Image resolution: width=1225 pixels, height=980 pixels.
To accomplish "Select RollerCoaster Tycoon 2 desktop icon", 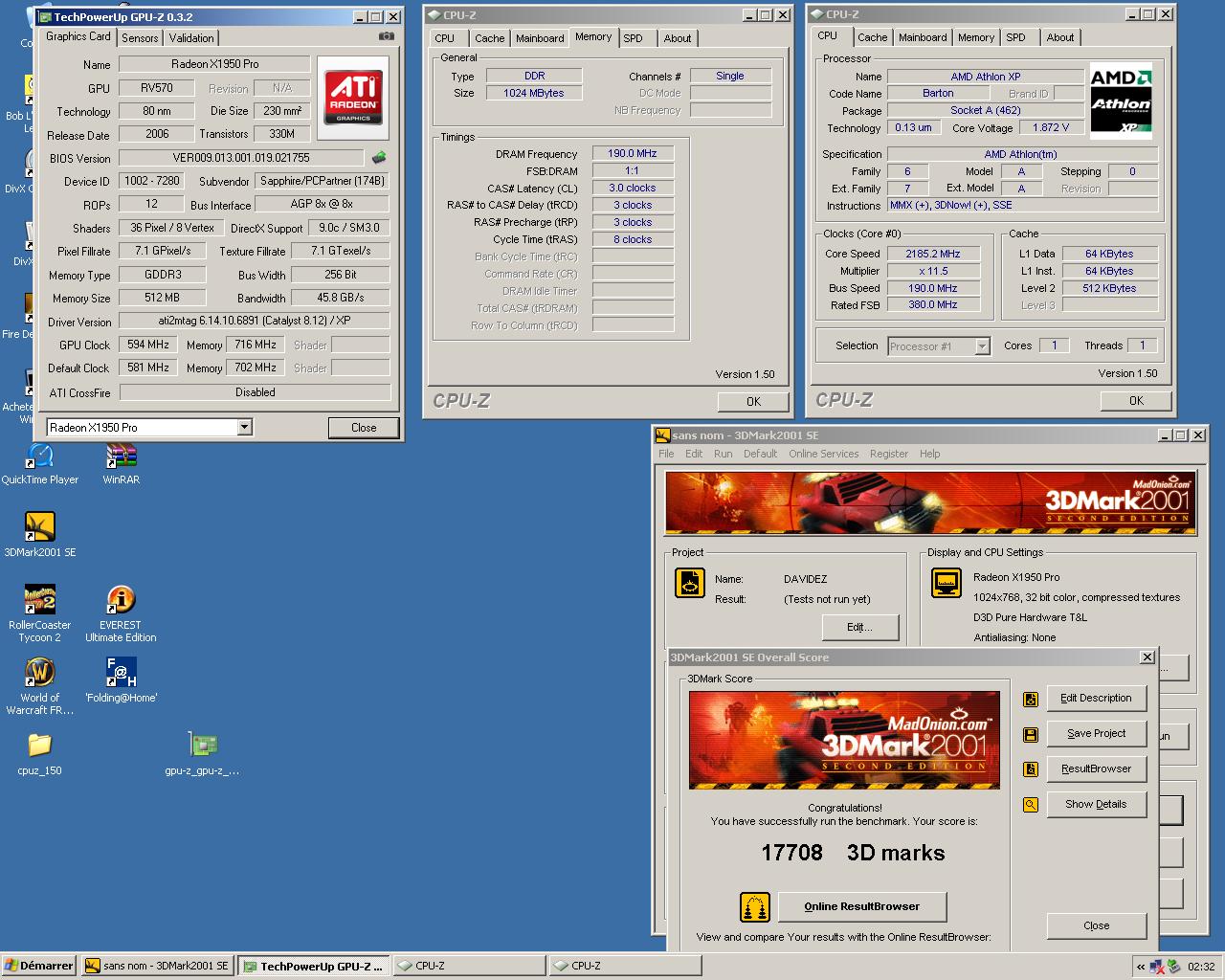I will click(x=40, y=612).
